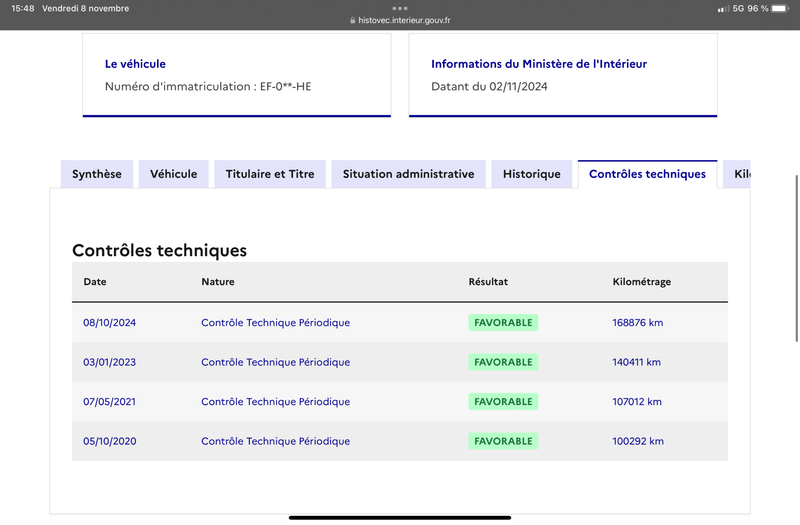This screenshot has height=525, width=800.
Task: Switch to the Véhicule tab
Action: [x=173, y=174]
